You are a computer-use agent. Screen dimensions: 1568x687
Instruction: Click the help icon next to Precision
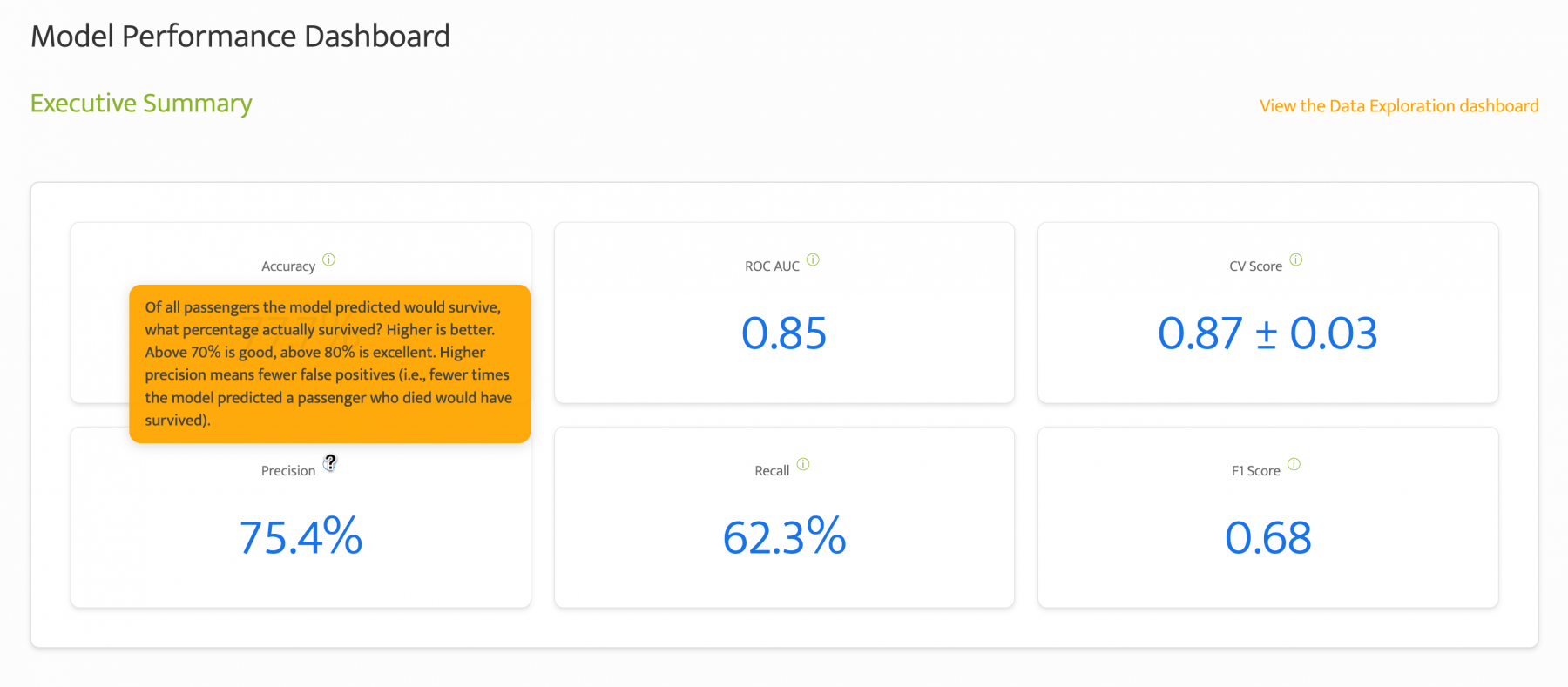[x=329, y=463]
